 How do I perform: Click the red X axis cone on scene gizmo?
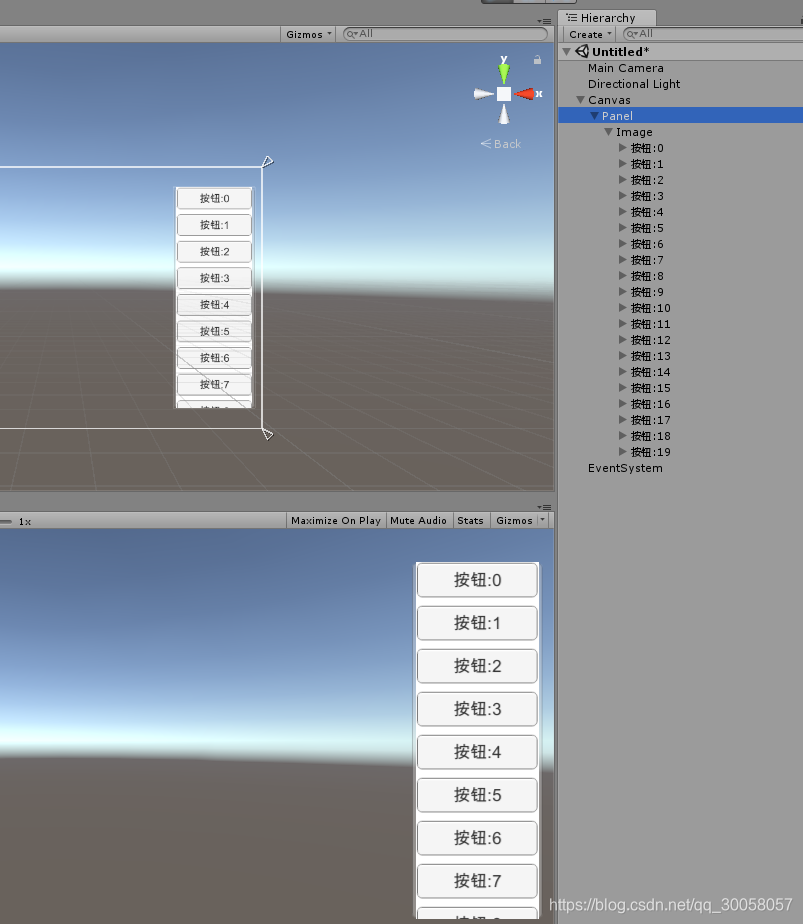click(524, 94)
